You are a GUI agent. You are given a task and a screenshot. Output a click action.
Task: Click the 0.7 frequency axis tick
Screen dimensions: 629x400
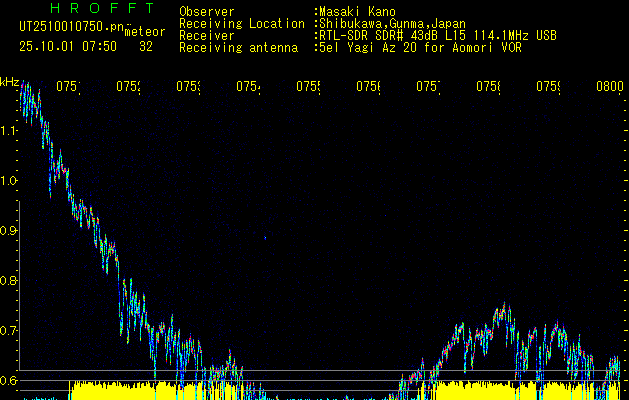[9, 330]
